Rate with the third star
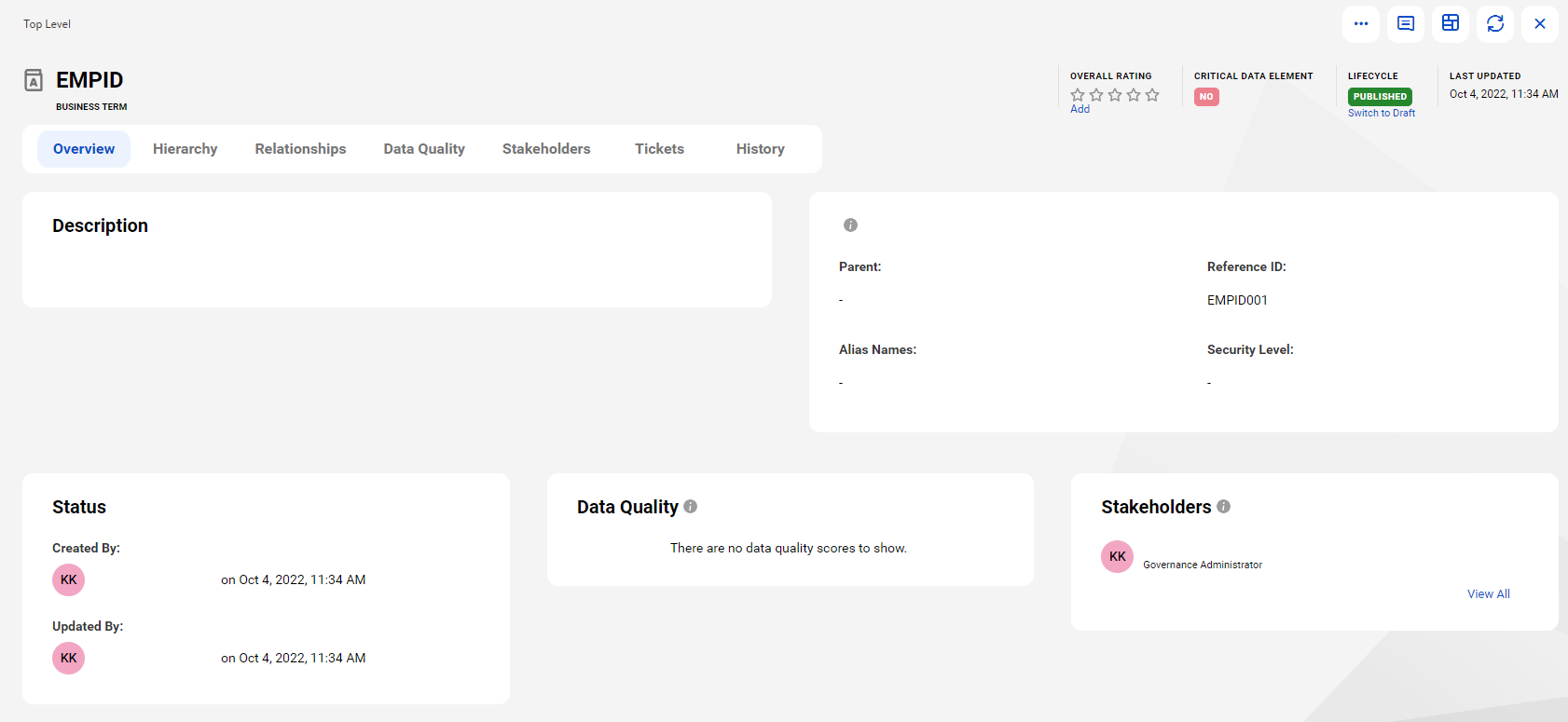1568x722 pixels. click(1115, 95)
